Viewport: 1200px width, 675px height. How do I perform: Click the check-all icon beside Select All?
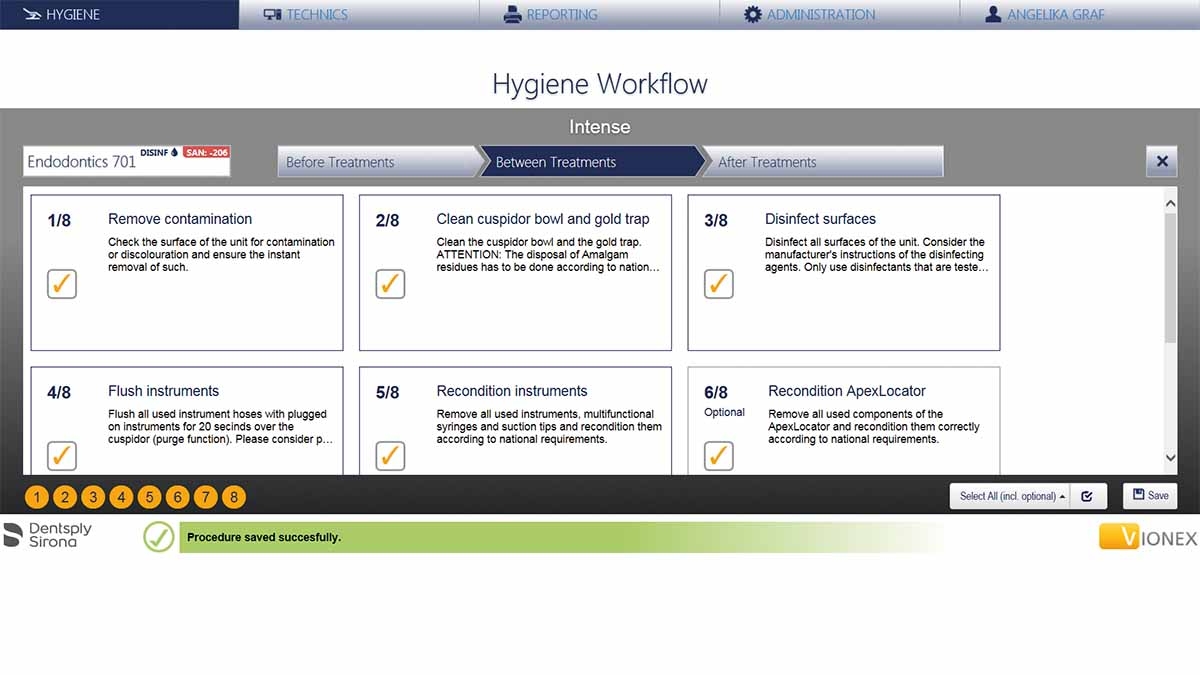[x=1087, y=496]
